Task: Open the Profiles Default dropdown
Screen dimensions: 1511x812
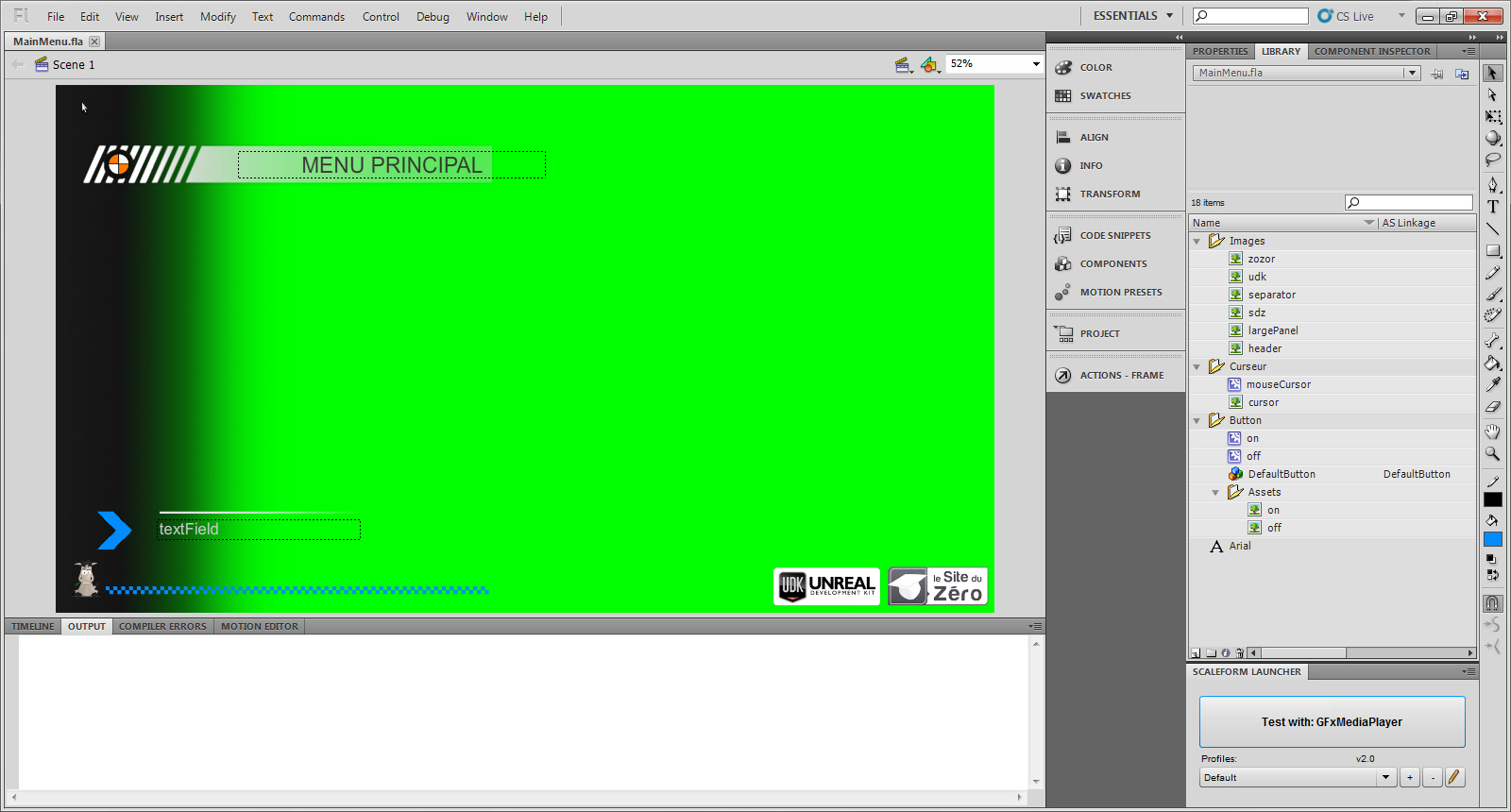Action: coord(1385,778)
